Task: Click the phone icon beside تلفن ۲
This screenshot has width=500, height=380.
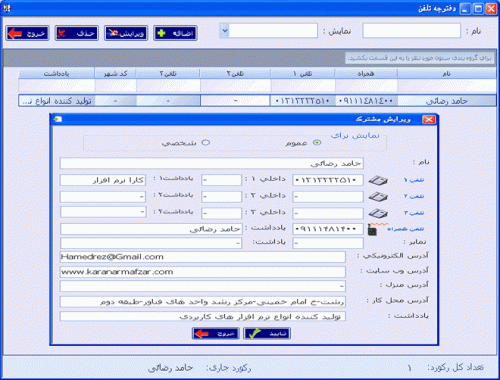Action: [378, 196]
